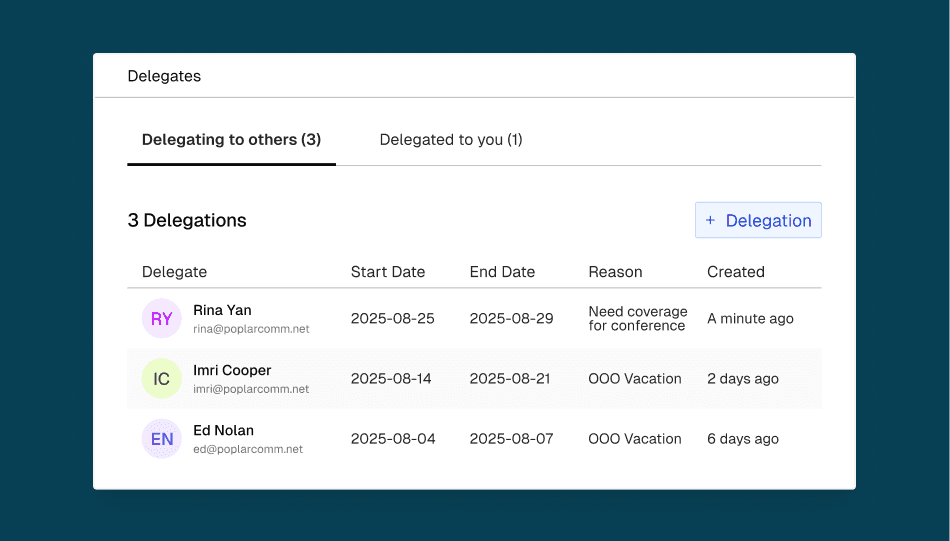The image size is (950, 541).
Task: Click Imri Cooper's IC avatar icon
Action: pos(161,379)
